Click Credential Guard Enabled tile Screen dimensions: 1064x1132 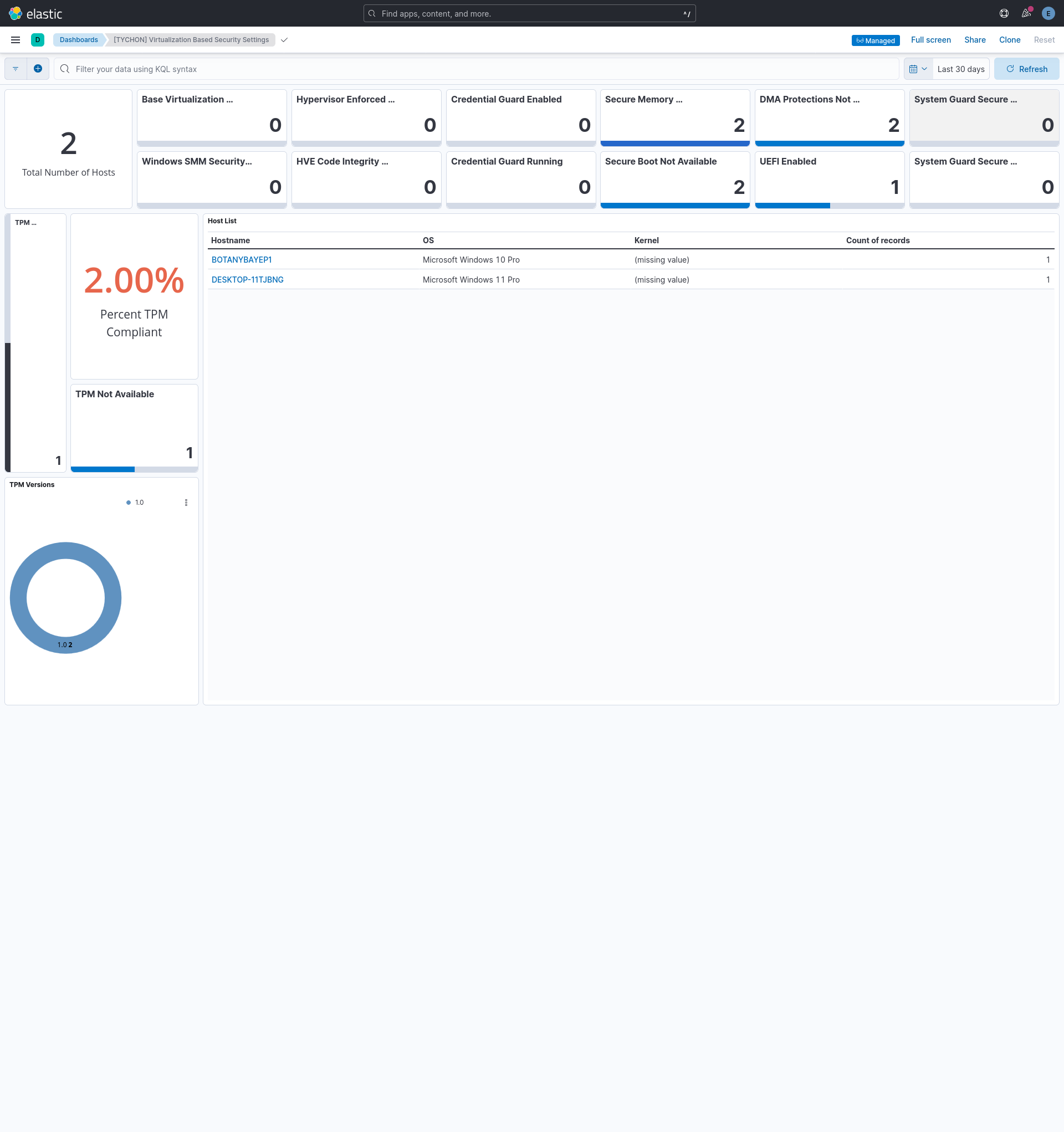pyautogui.click(x=521, y=118)
